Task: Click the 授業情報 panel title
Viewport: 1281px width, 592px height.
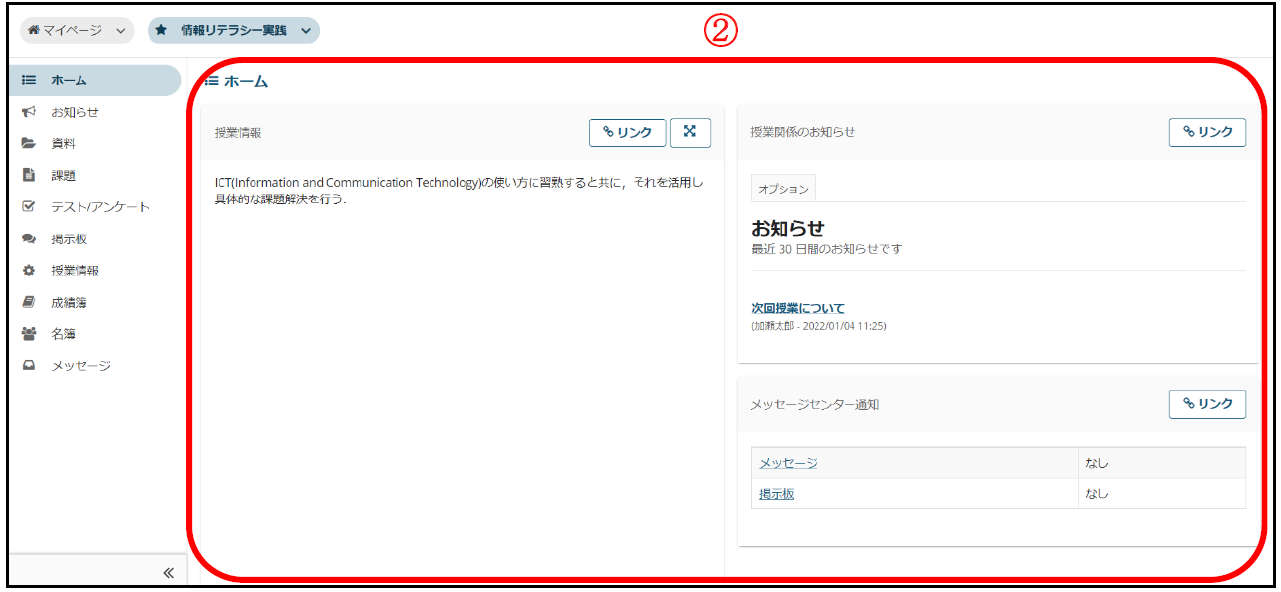Action: click(x=238, y=132)
